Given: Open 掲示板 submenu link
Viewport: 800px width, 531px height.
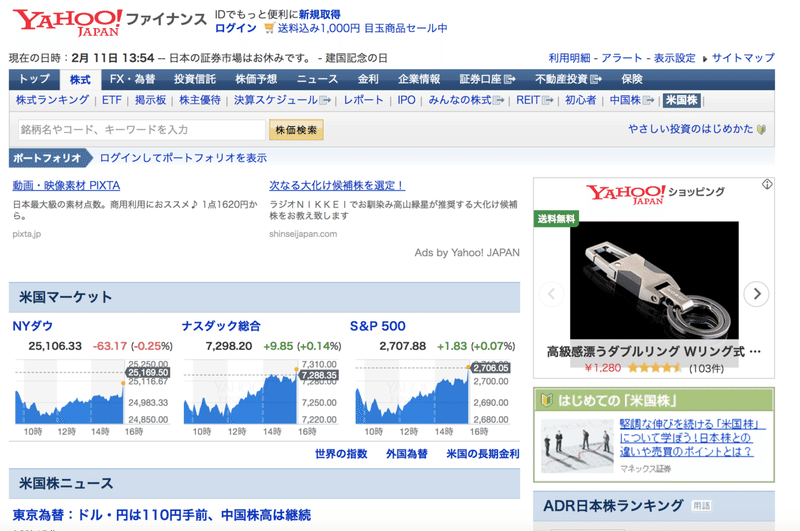Looking at the screenshot, I should pos(151,100).
